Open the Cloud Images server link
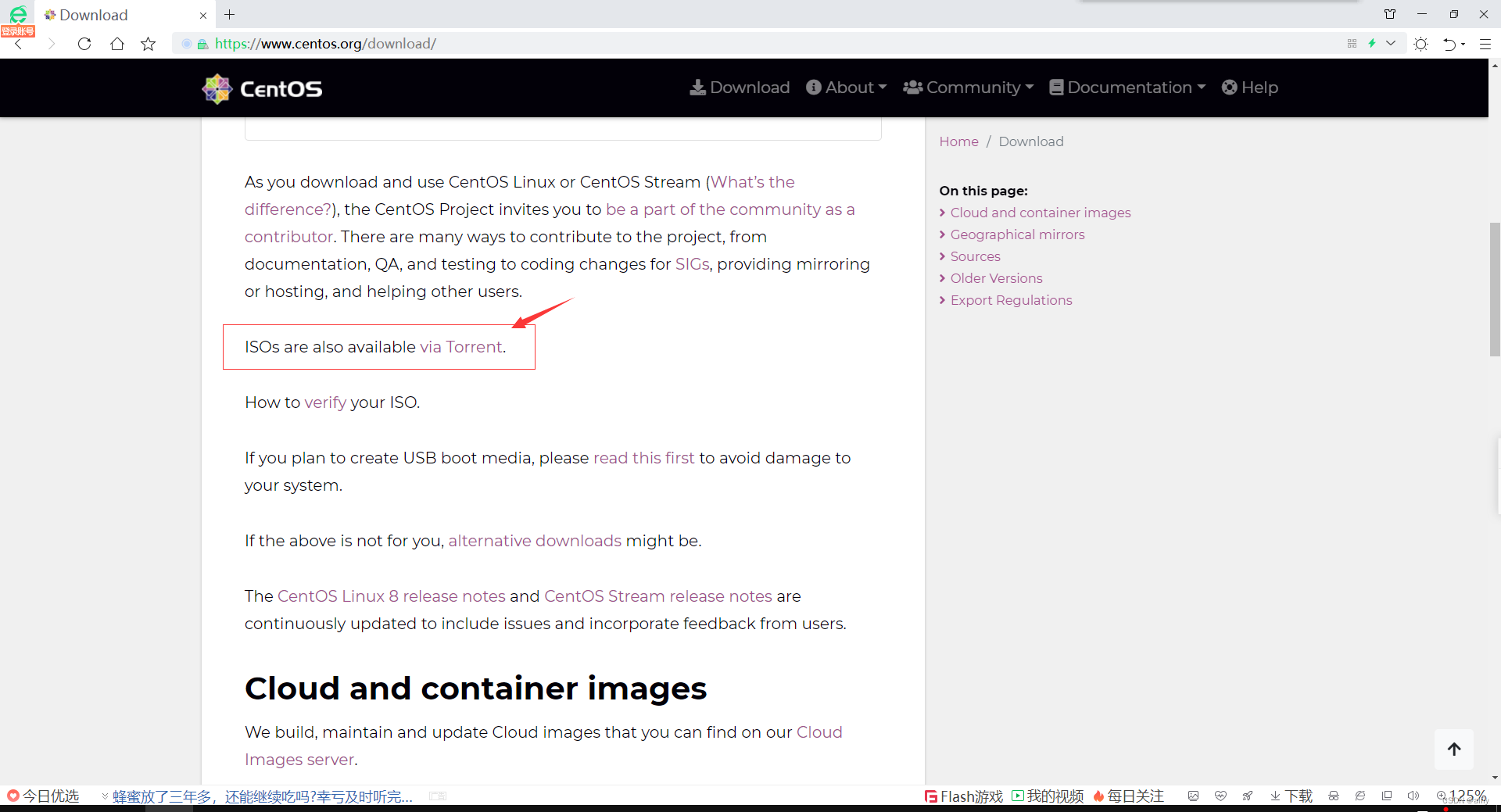The width and height of the screenshot is (1501, 812). tap(819, 732)
